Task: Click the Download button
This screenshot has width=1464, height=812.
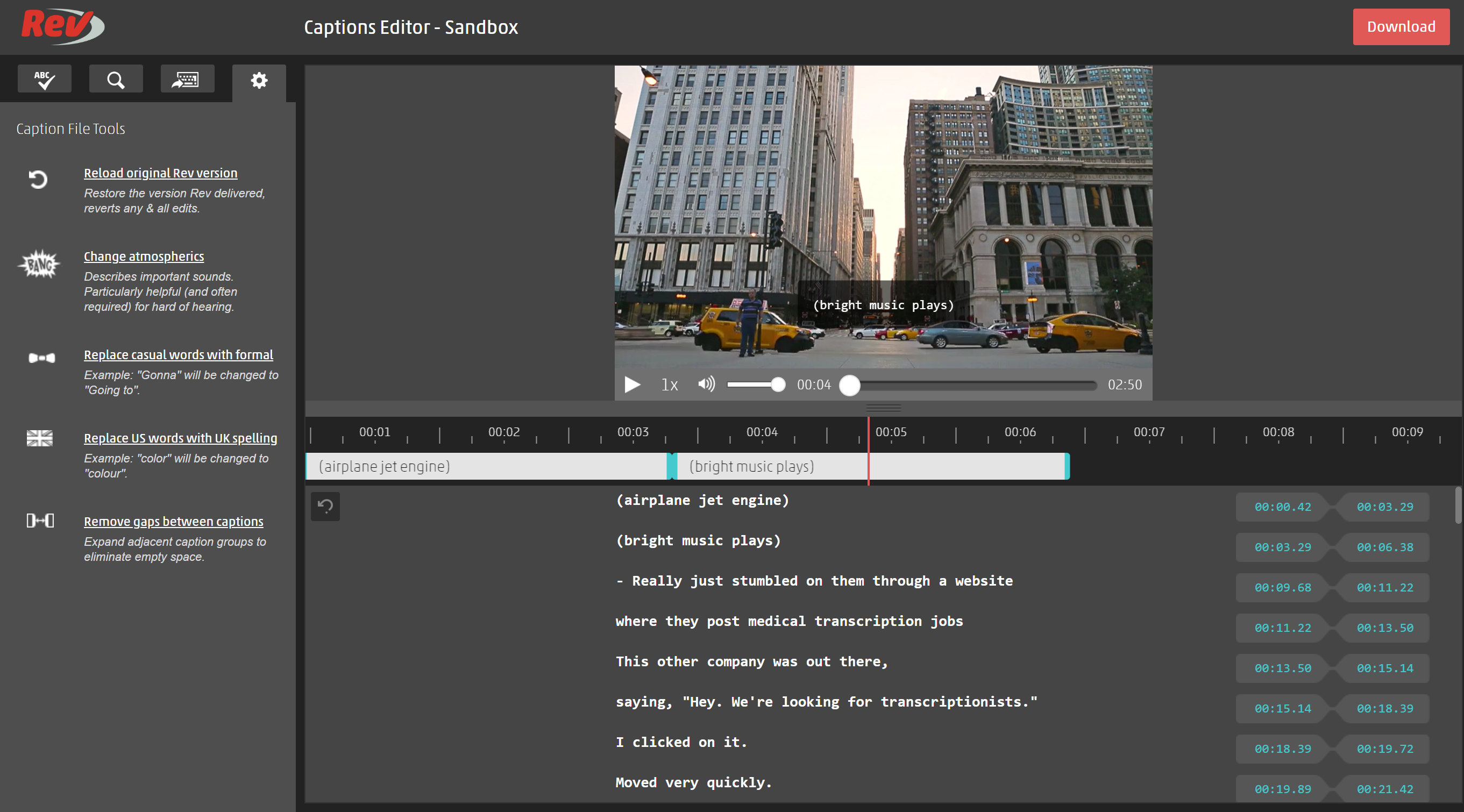Action: [1401, 27]
